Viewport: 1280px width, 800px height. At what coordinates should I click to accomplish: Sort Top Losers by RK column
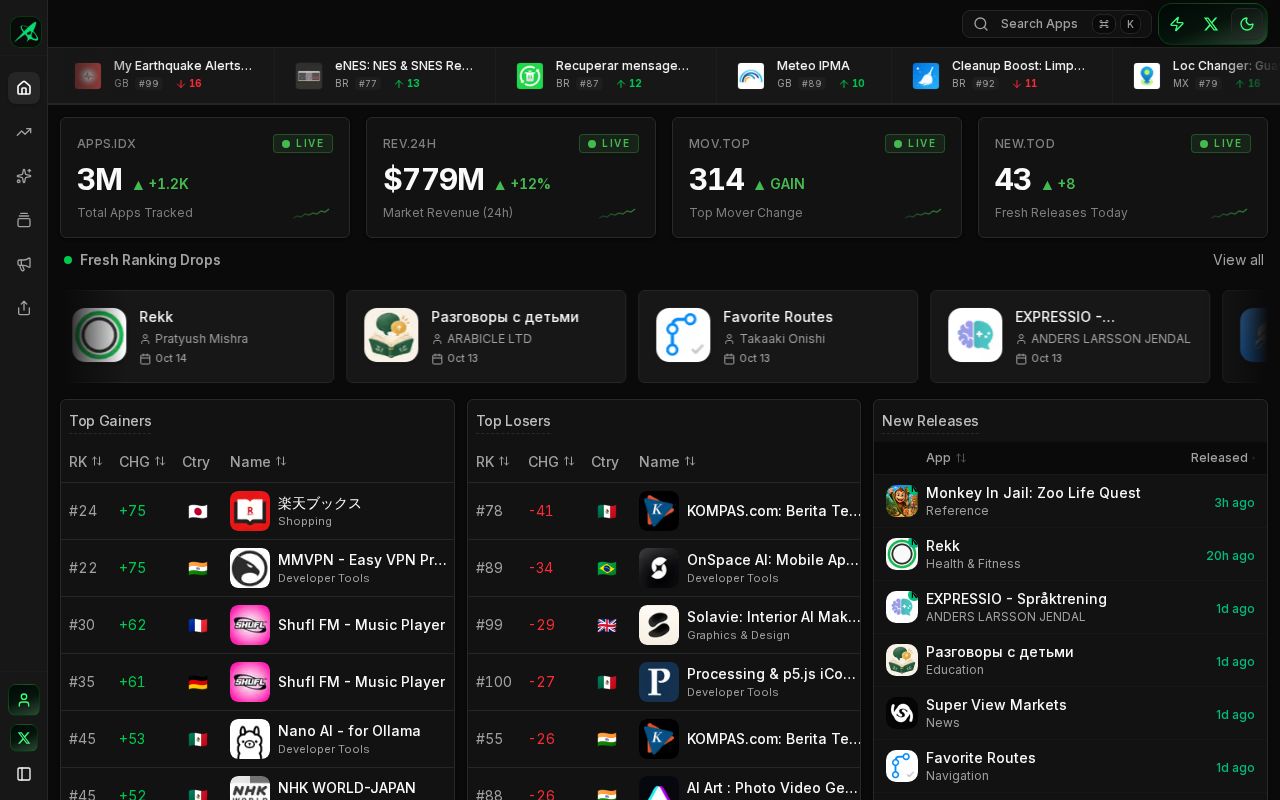493,461
